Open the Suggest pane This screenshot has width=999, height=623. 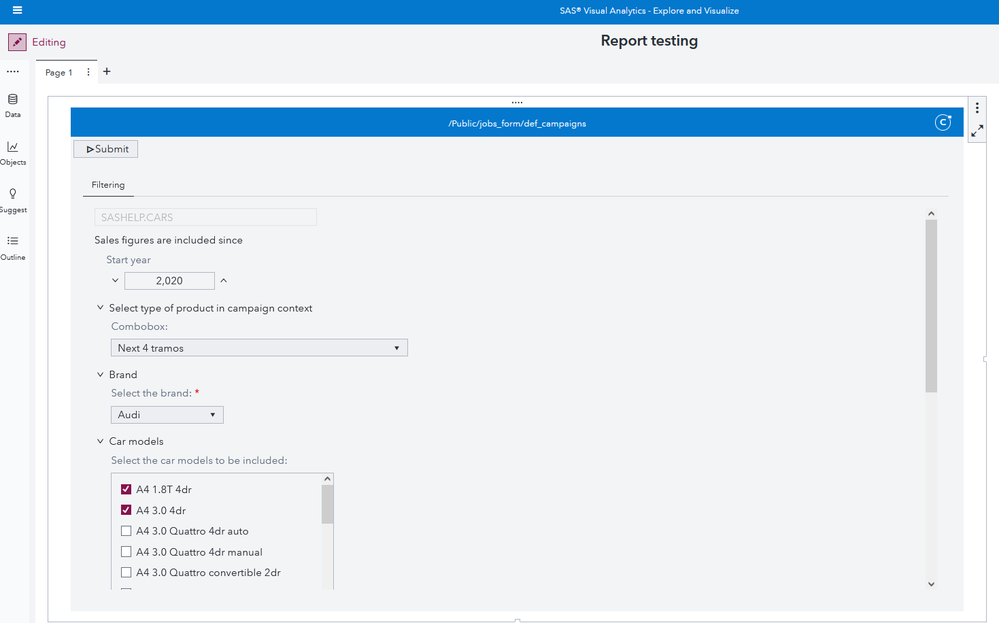pos(13,199)
